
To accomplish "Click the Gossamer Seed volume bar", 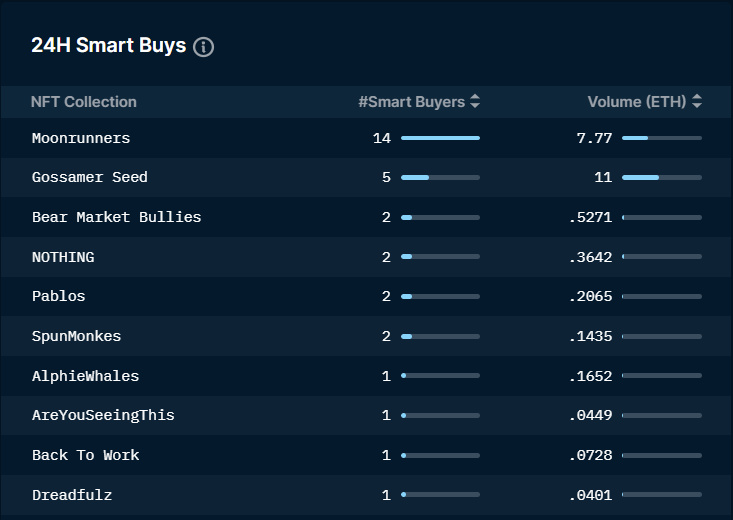I will 661,177.
